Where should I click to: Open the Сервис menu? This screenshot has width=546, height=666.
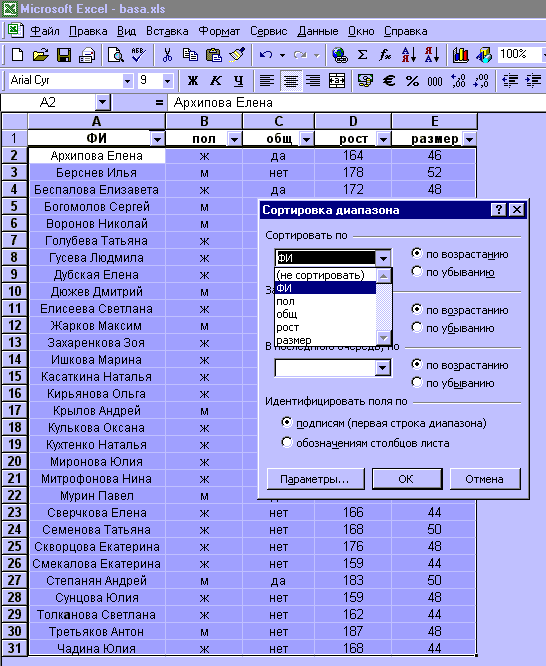[x=269, y=31]
